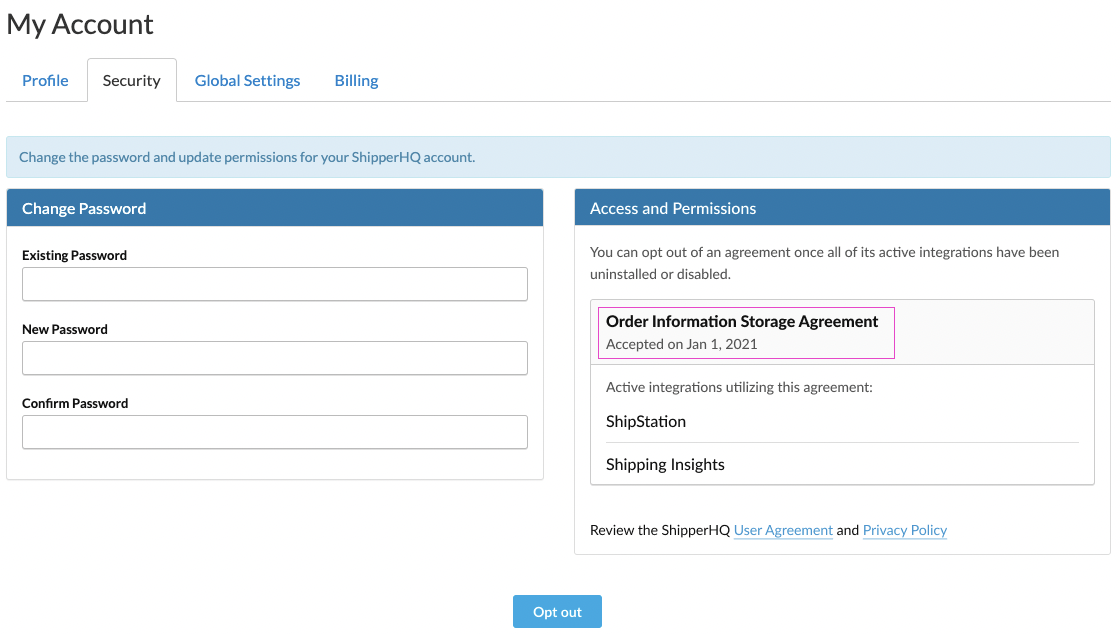Click the Change Password panel header
The image size is (1120, 634).
click(274, 208)
